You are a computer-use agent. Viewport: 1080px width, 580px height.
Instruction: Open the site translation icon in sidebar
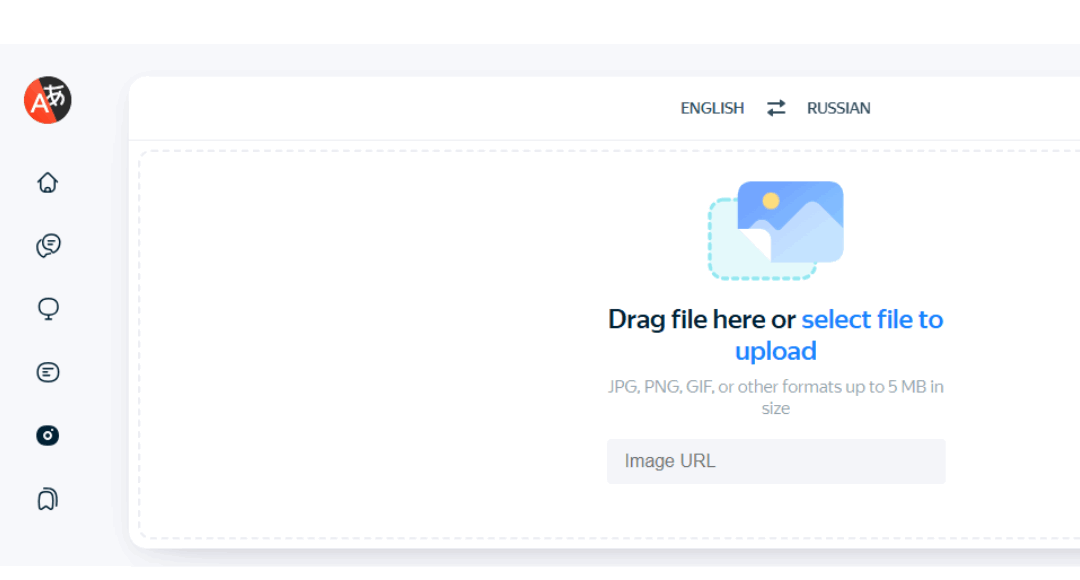point(47,308)
